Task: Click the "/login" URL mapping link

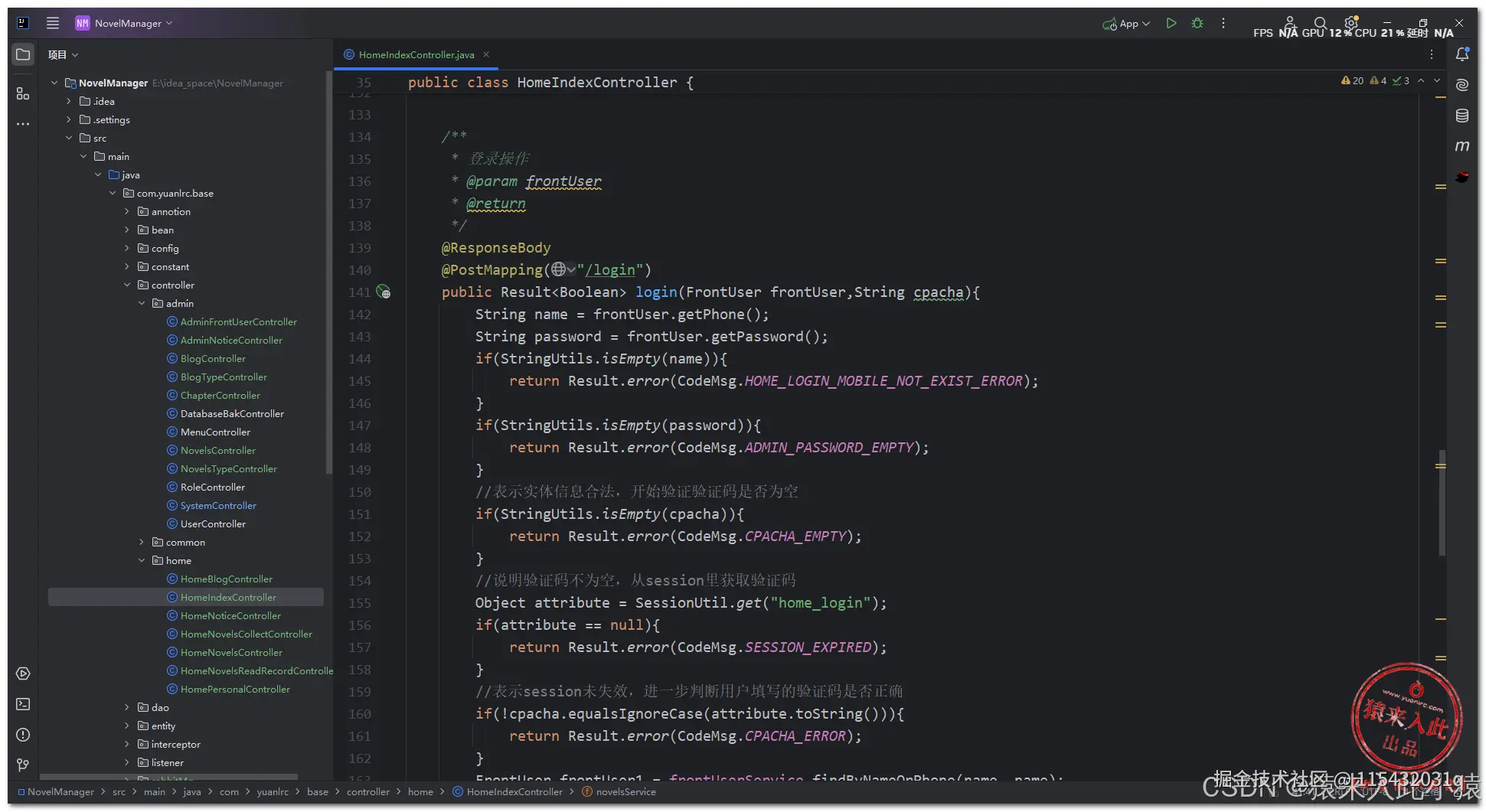Action: [x=610, y=270]
